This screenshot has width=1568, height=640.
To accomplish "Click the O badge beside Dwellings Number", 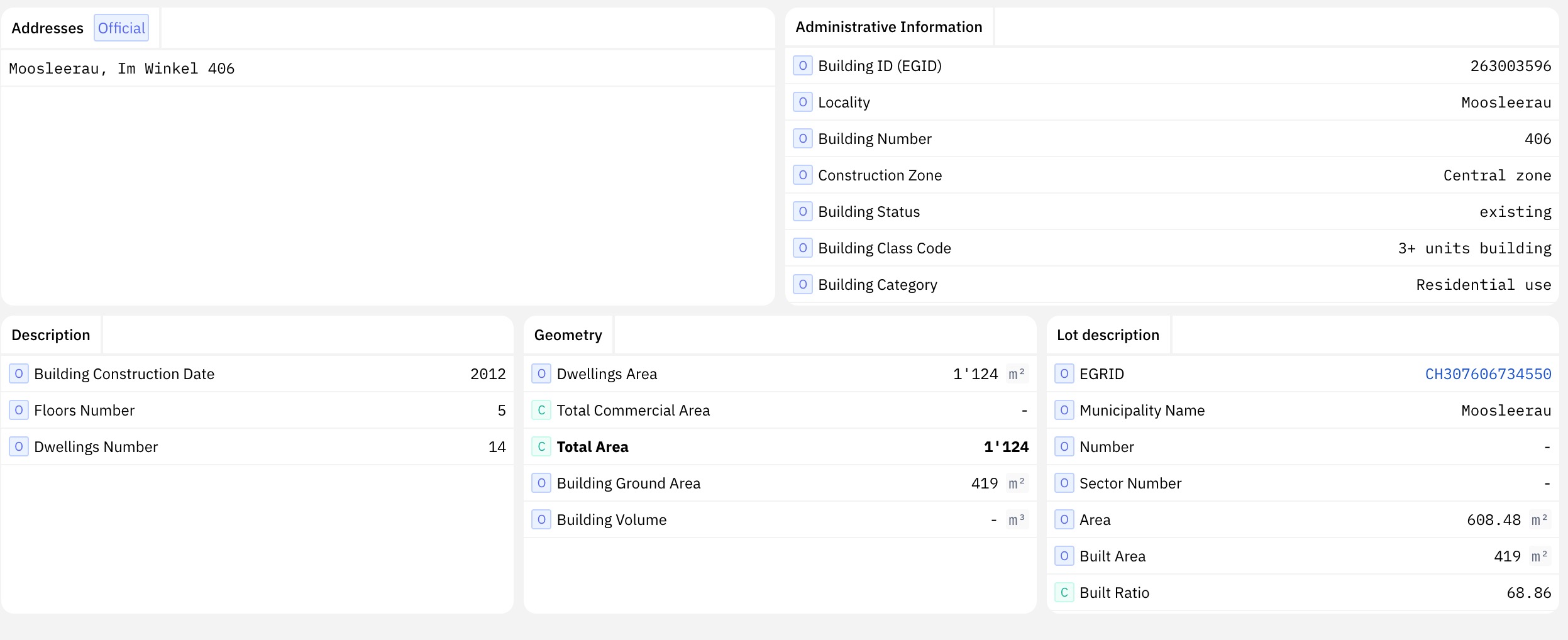I will [19, 446].
